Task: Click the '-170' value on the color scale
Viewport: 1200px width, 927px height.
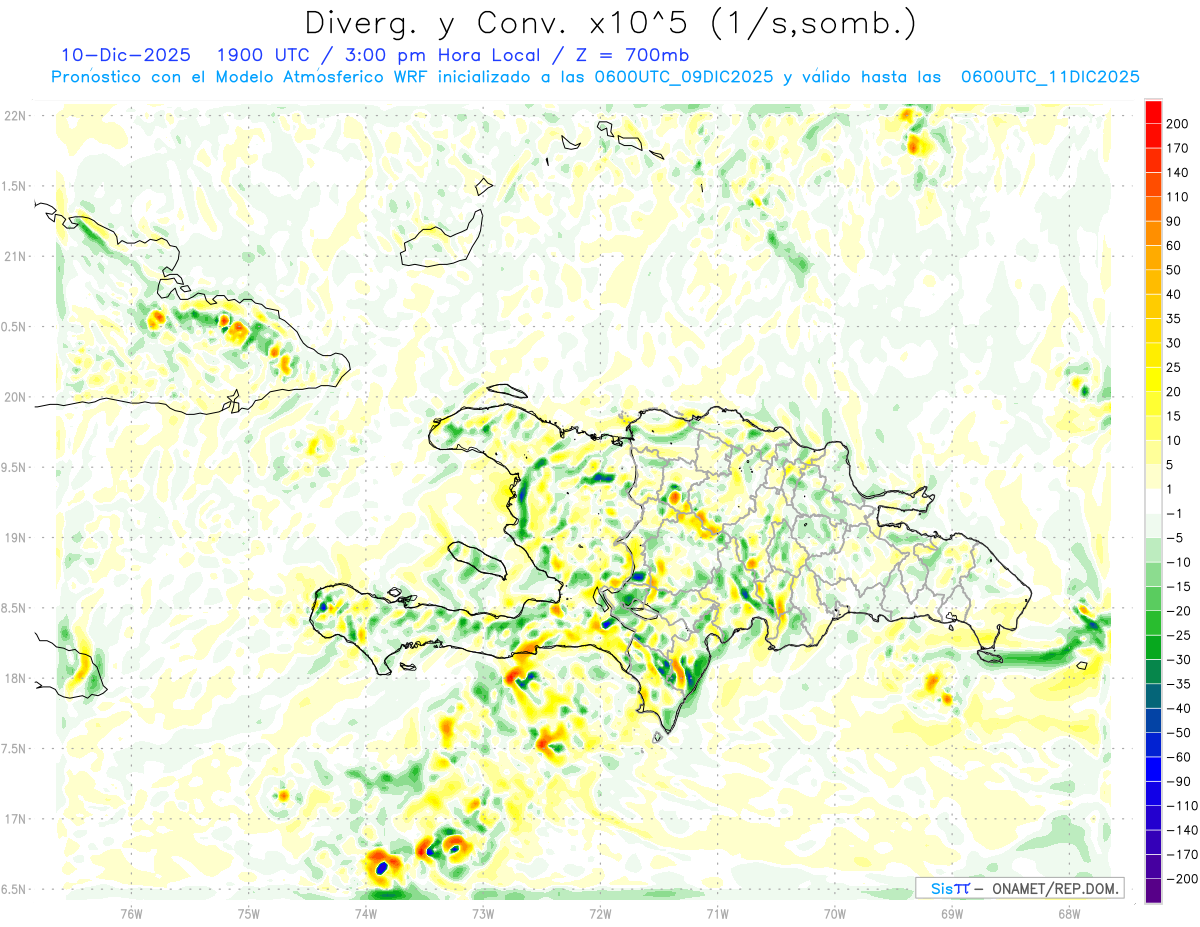Action: [1181, 855]
